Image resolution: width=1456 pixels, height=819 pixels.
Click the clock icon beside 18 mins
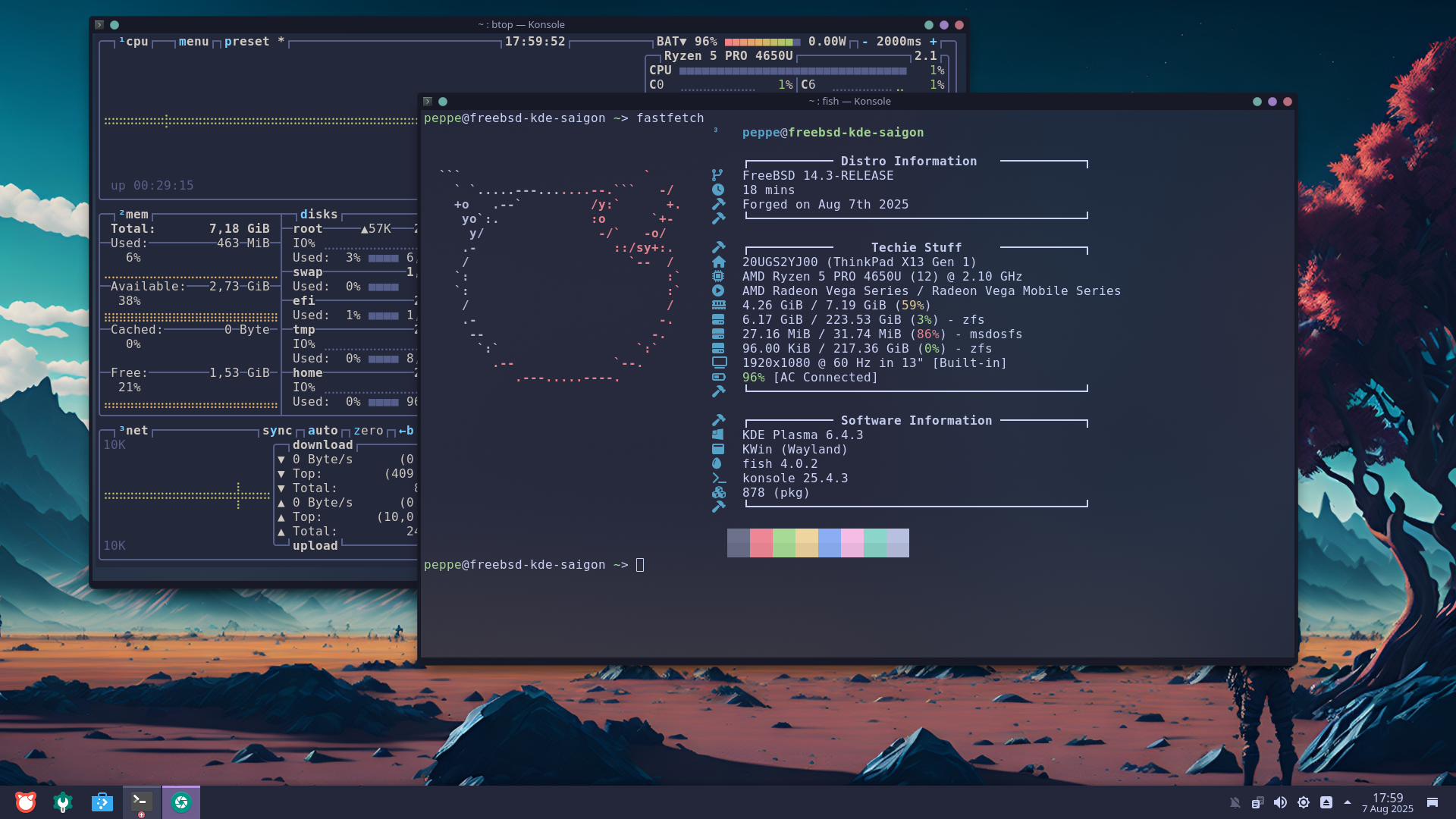[718, 190]
